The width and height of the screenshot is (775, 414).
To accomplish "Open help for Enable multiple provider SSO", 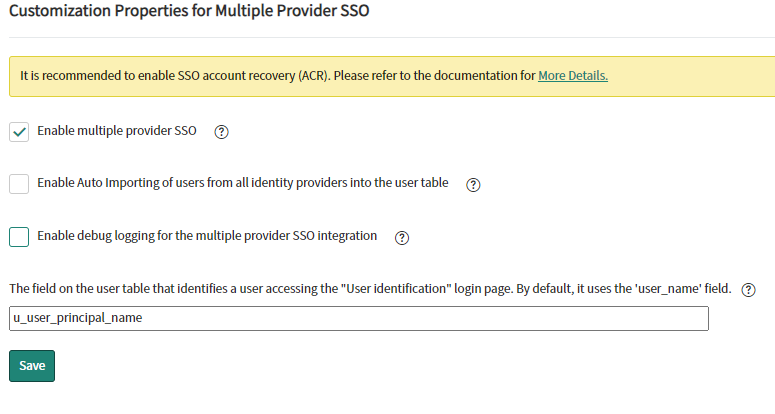I will tap(221, 132).
